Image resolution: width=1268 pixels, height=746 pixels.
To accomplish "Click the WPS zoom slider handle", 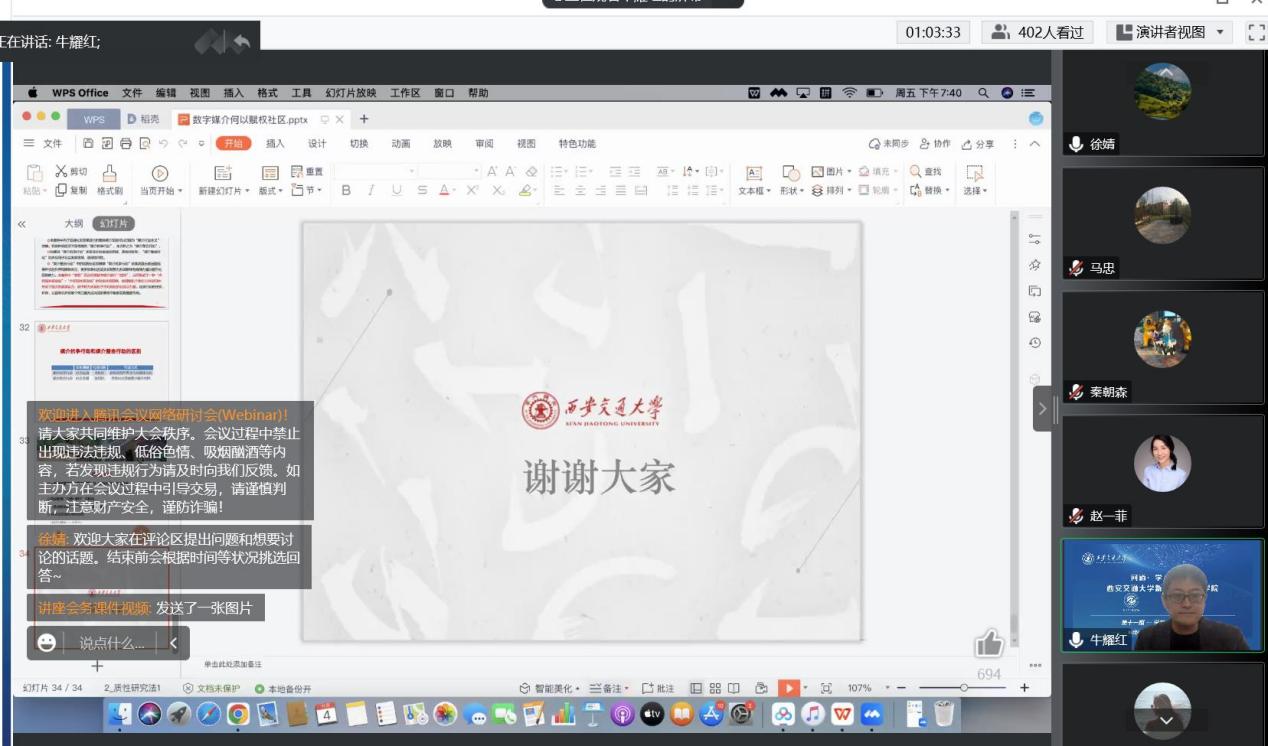I will click(963, 688).
